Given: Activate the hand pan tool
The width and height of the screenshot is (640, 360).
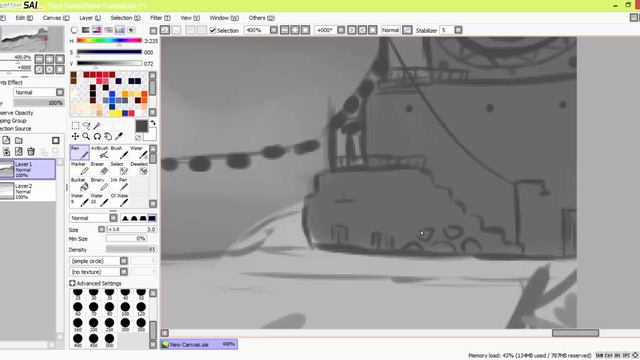Looking at the screenshot, I should click(x=108, y=136).
